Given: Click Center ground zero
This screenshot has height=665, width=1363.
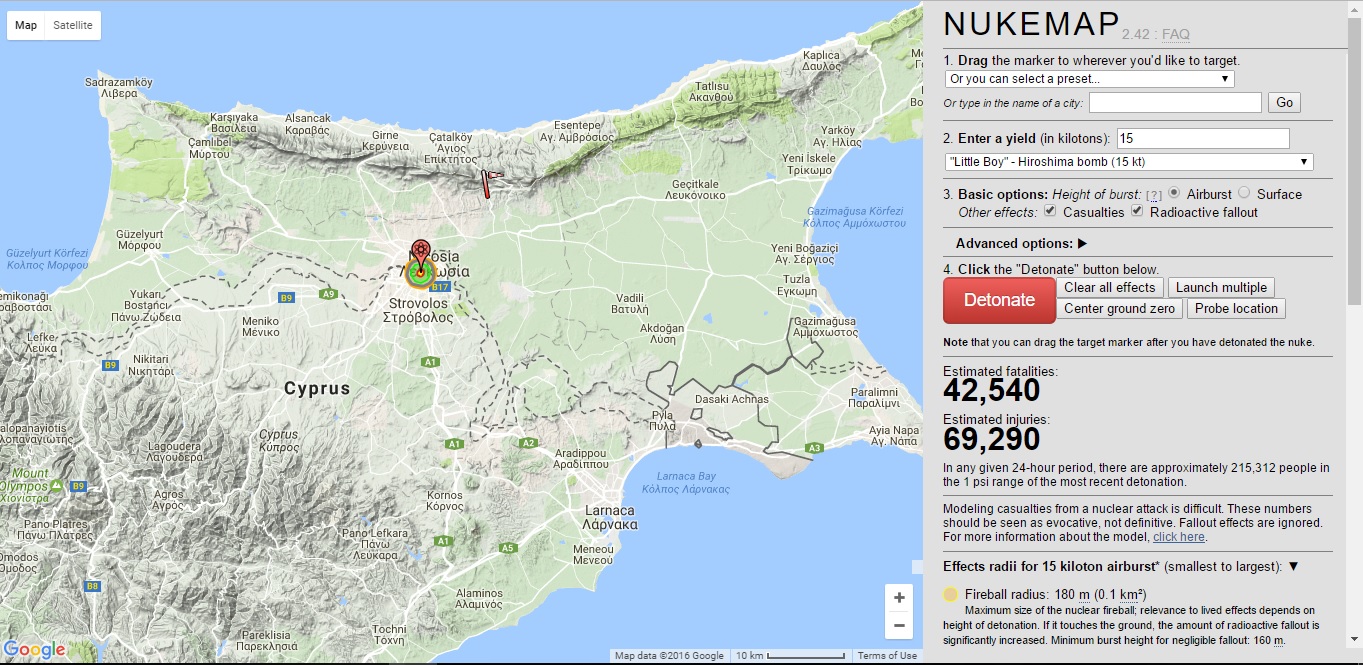Looking at the screenshot, I should pos(1119,308).
